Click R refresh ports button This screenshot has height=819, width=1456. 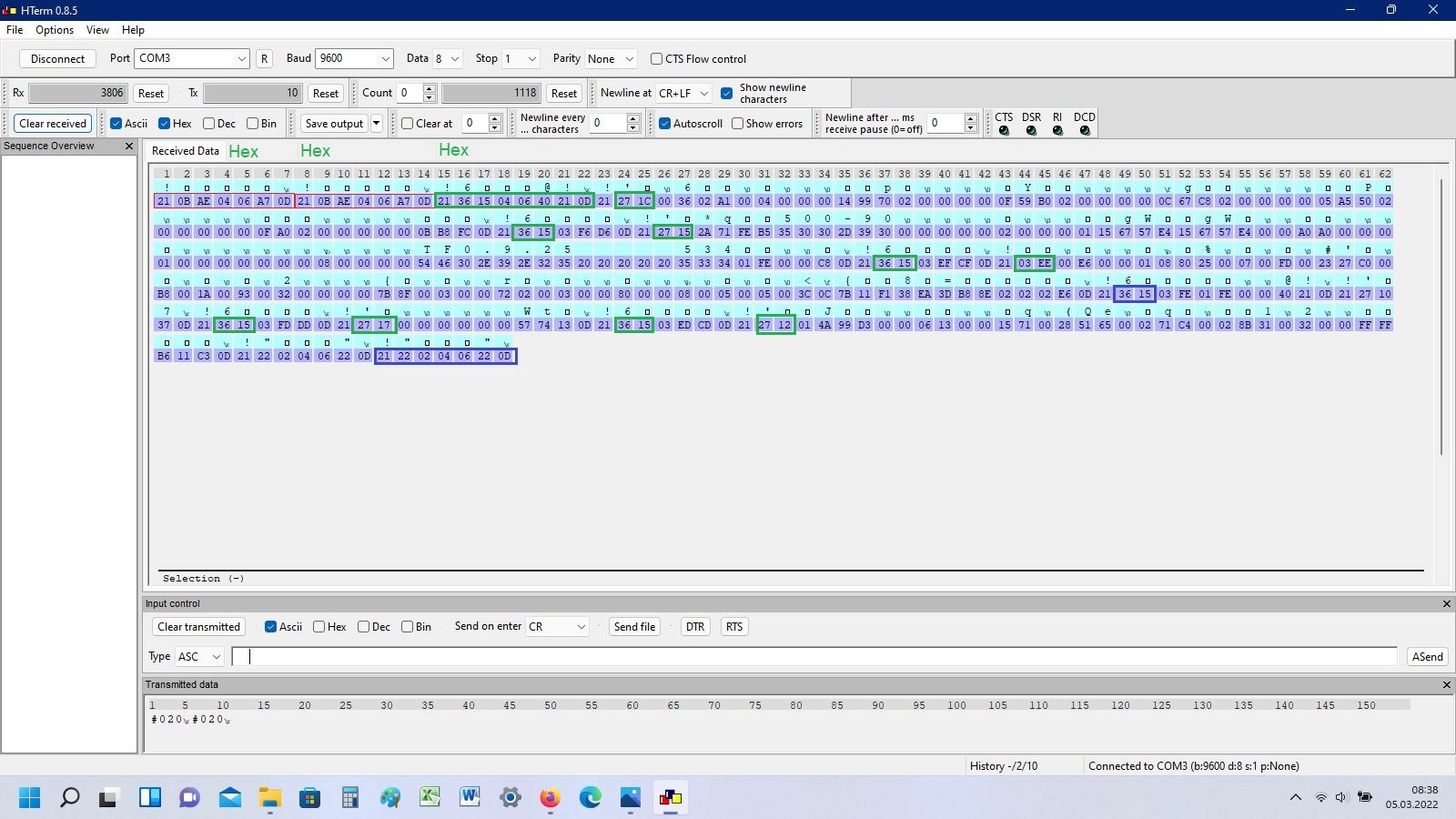264,59
